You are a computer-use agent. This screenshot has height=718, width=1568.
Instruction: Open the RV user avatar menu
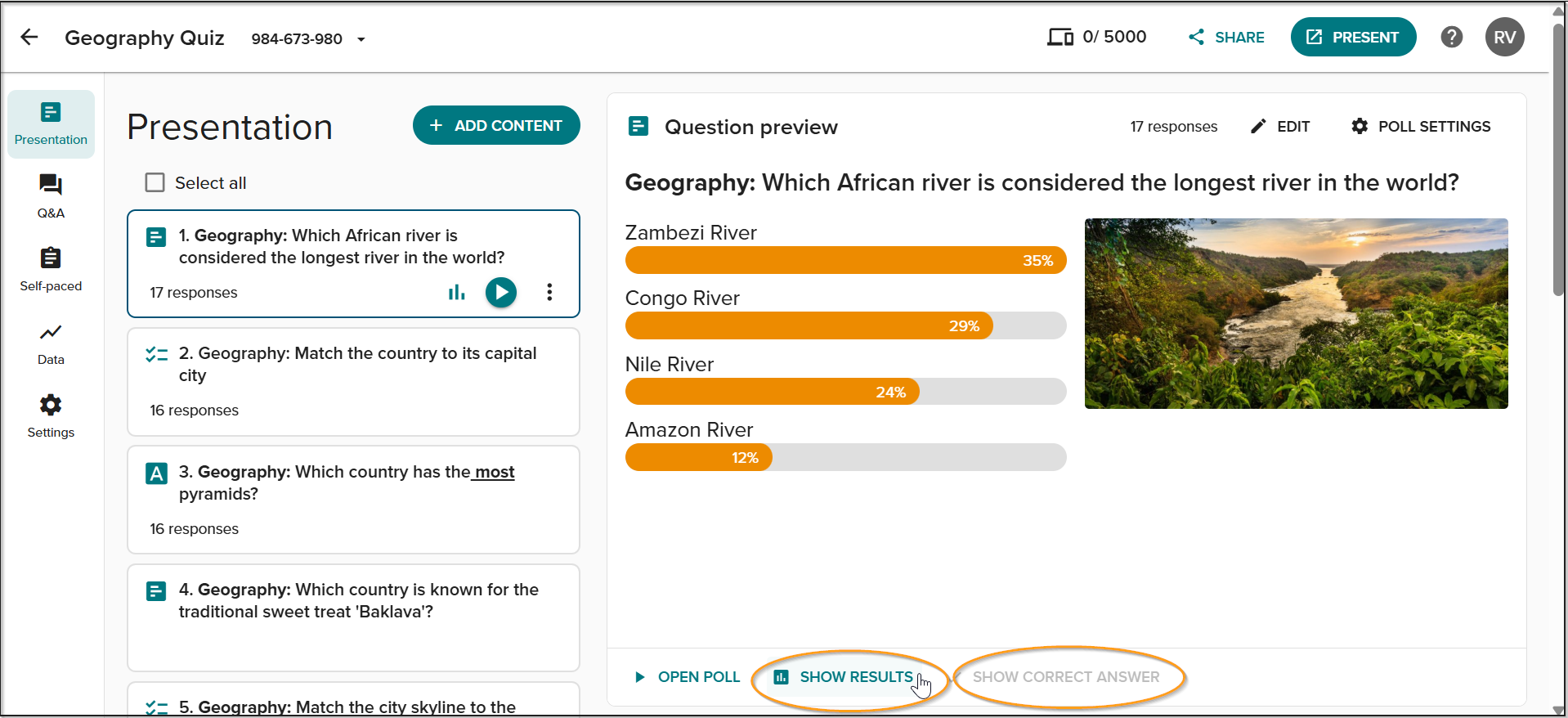tap(1504, 38)
